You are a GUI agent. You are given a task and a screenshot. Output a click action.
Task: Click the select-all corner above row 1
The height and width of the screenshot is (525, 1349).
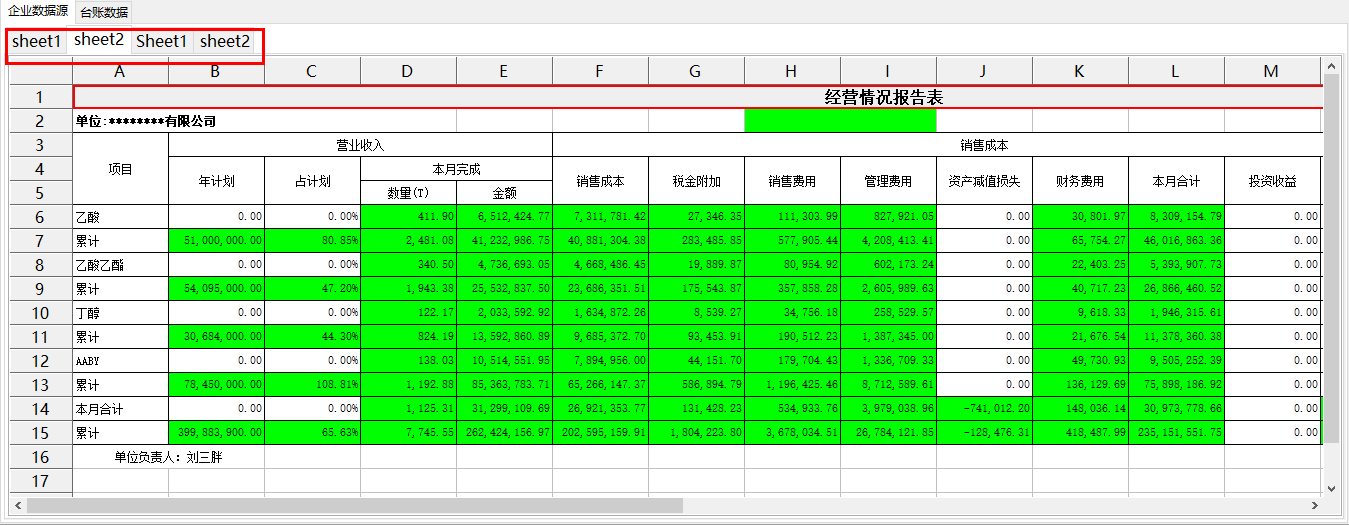[x=40, y=71]
